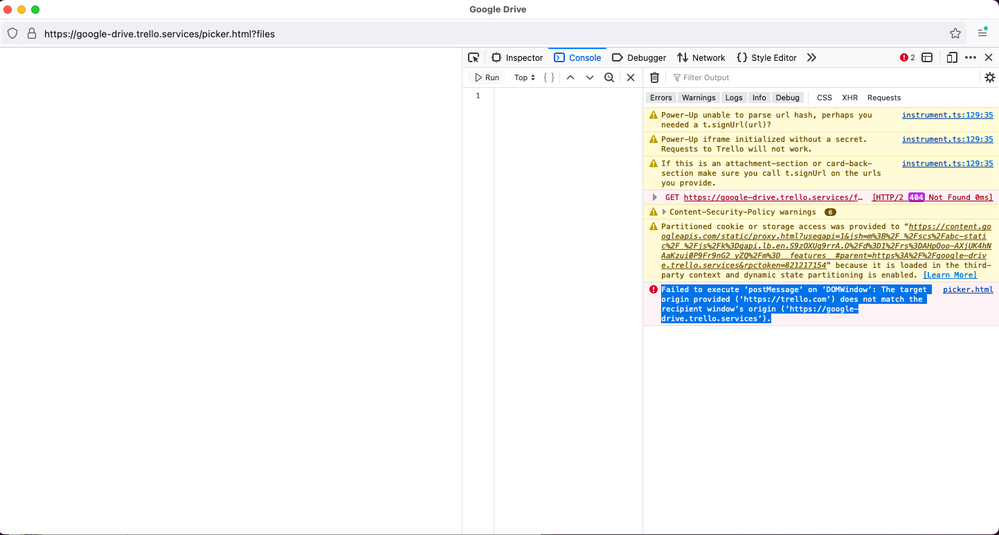Open the browser application menu icon

pos(982,33)
